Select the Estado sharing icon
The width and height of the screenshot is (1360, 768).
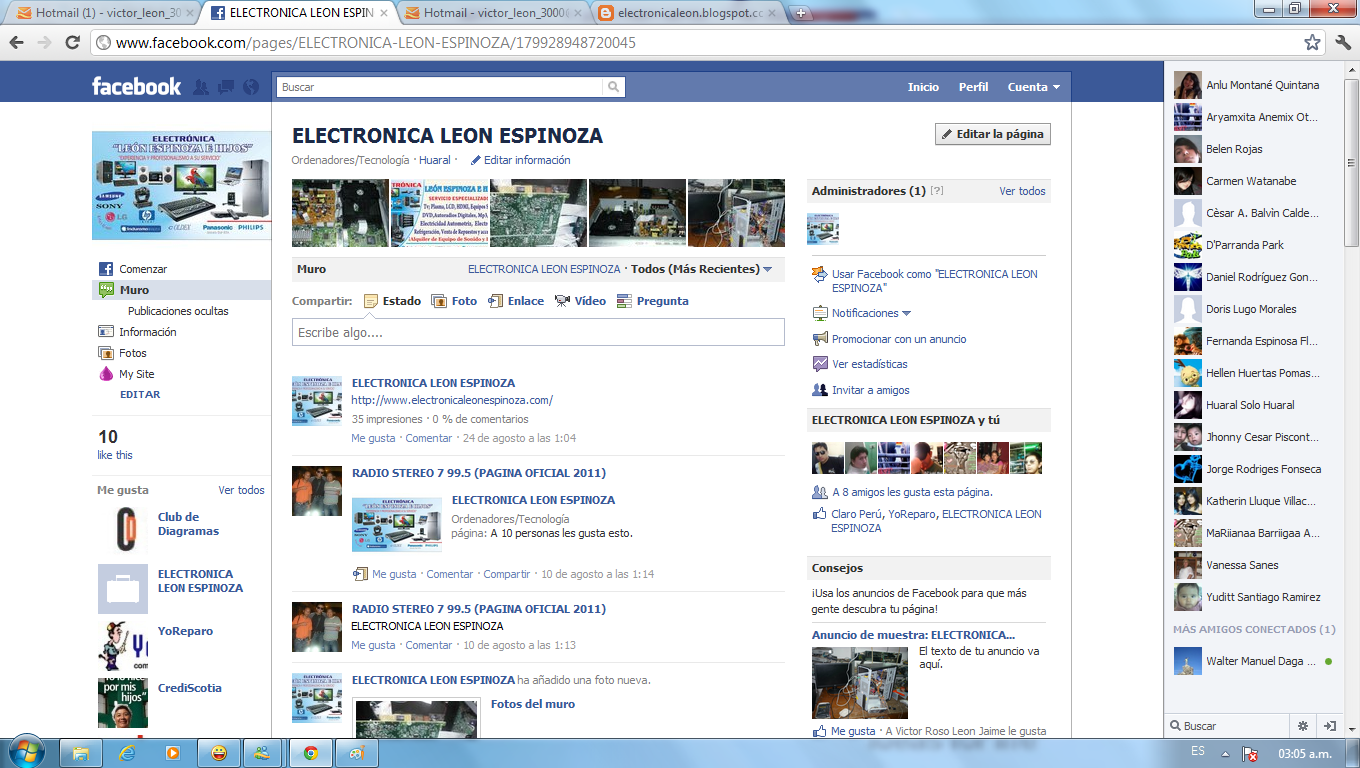tap(371, 300)
